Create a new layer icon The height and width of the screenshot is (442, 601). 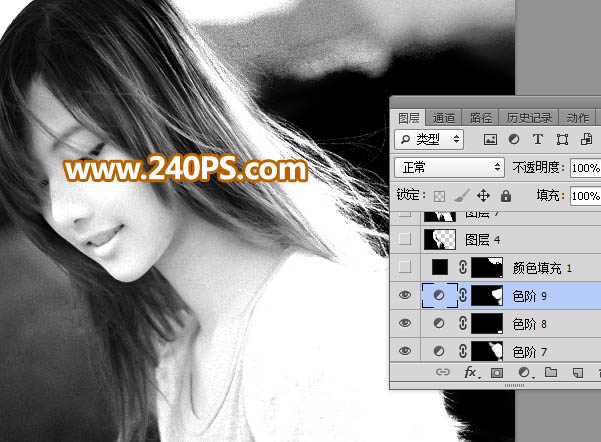tap(578, 372)
